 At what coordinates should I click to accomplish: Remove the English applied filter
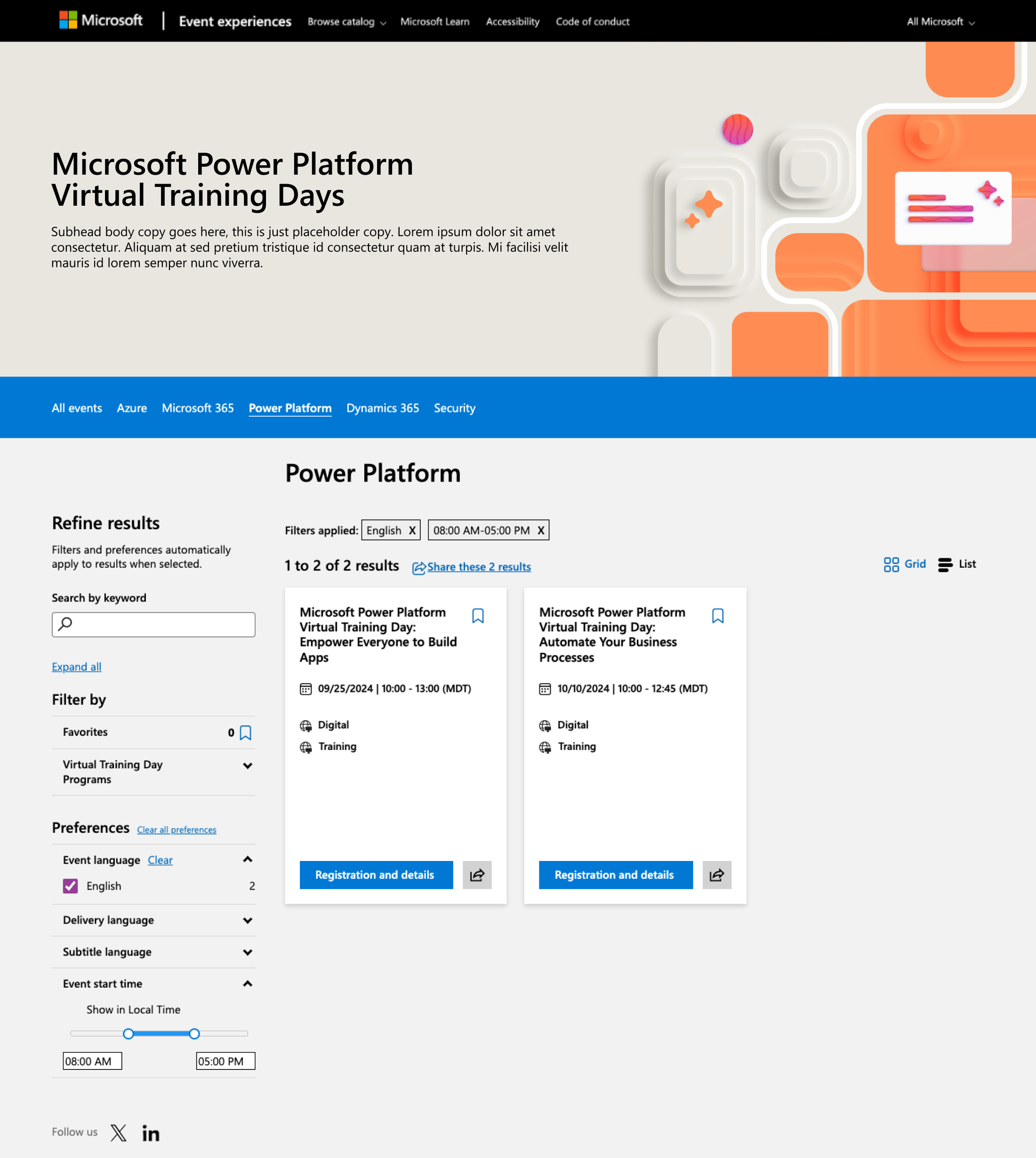(x=412, y=530)
